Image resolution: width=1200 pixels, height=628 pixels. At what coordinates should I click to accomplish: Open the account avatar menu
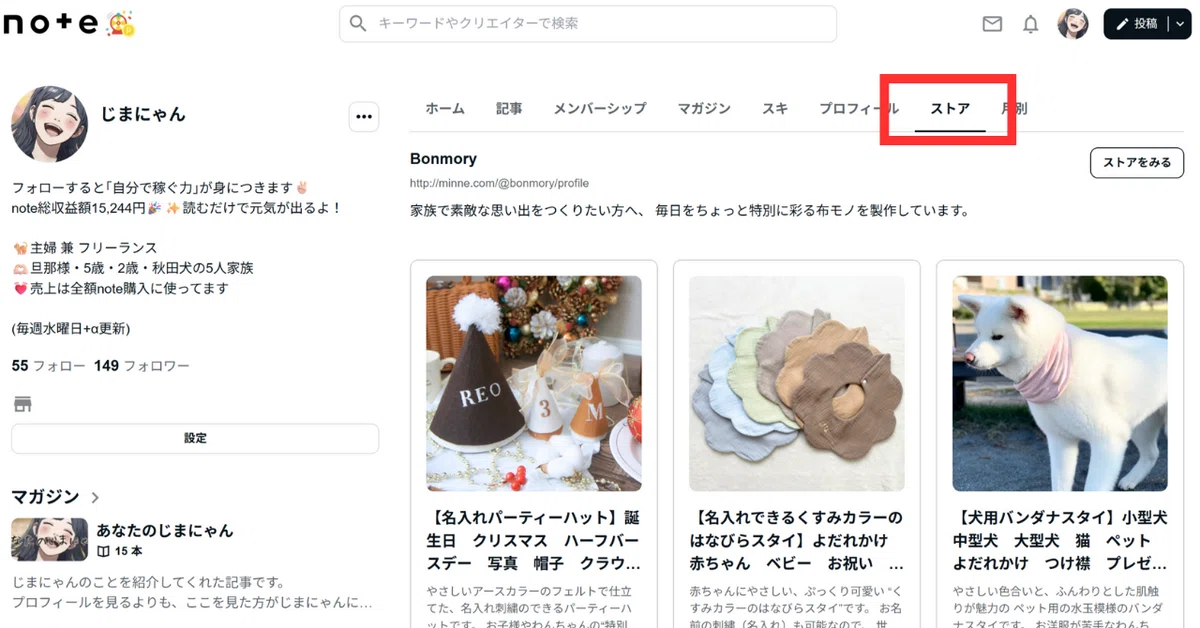1073,24
